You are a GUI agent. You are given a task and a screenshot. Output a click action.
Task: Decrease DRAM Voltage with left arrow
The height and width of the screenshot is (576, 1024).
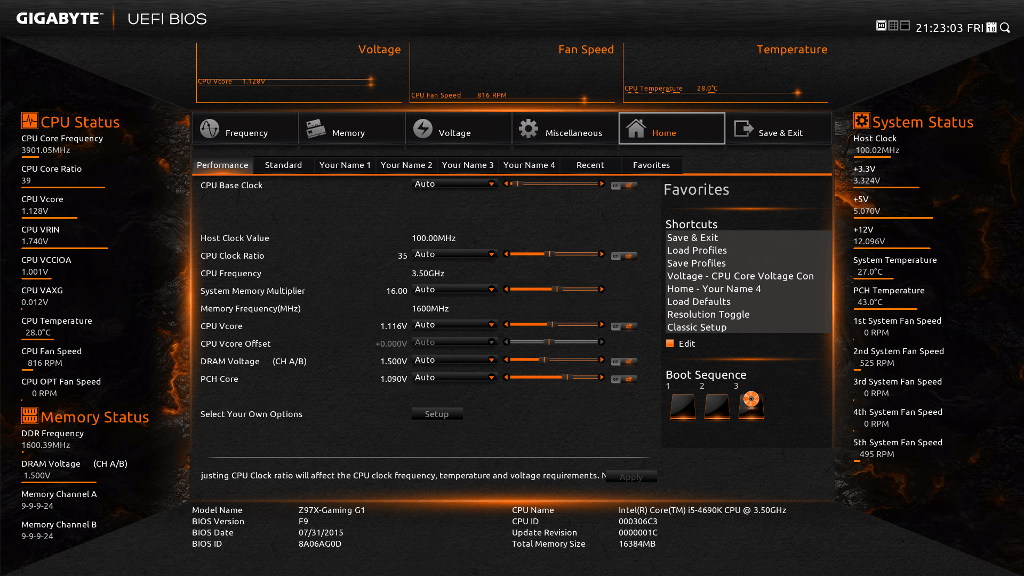point(506,360)
